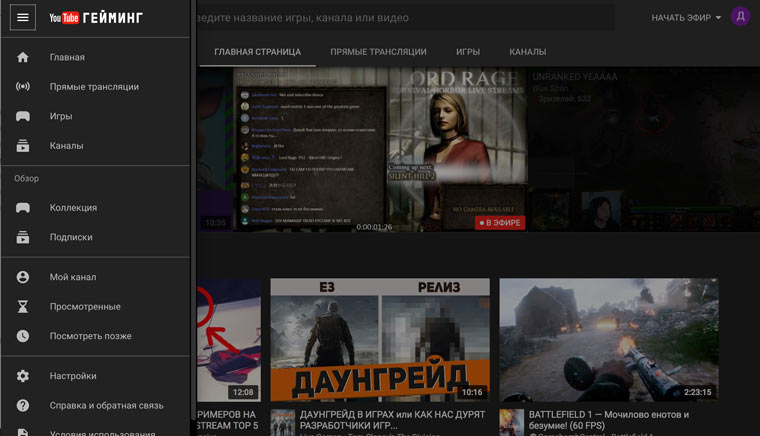Viewport: 760px width, 436px height.
Task: Click the В ЭФИРЕ live badge
Action: click(x=500, y=223)
